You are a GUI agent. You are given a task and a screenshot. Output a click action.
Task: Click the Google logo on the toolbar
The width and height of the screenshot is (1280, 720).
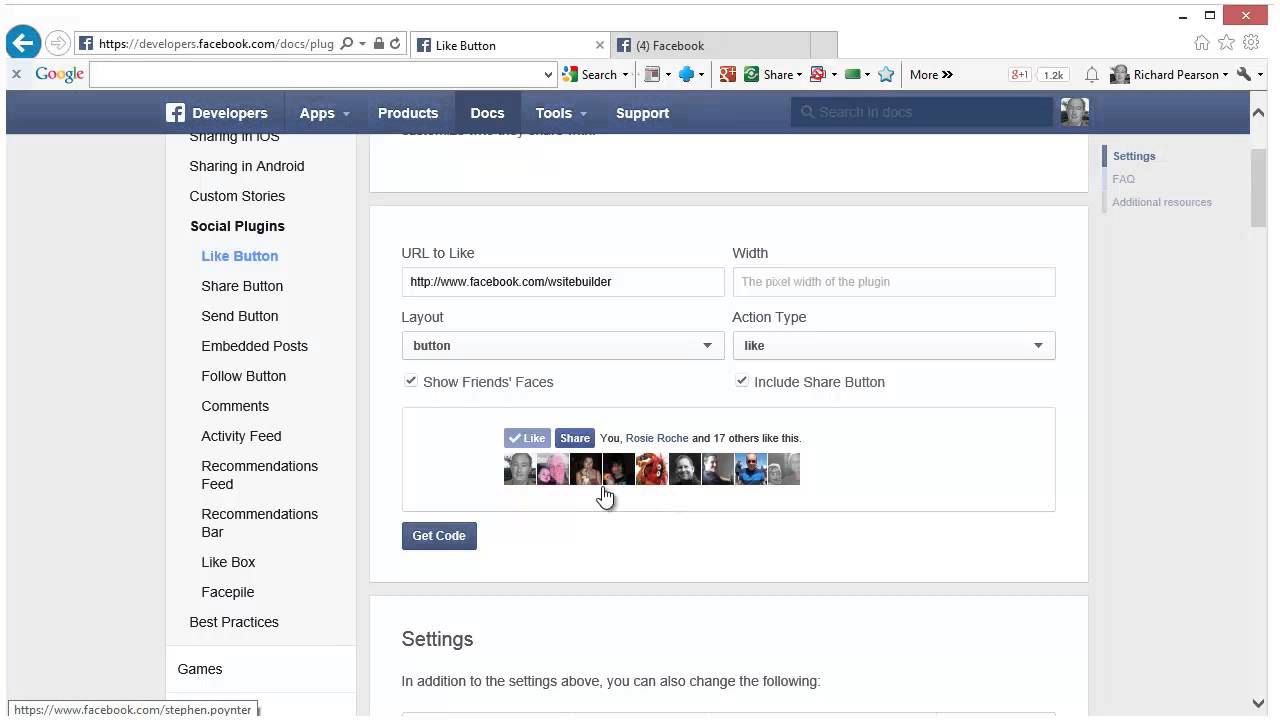(x=59, y=74)
